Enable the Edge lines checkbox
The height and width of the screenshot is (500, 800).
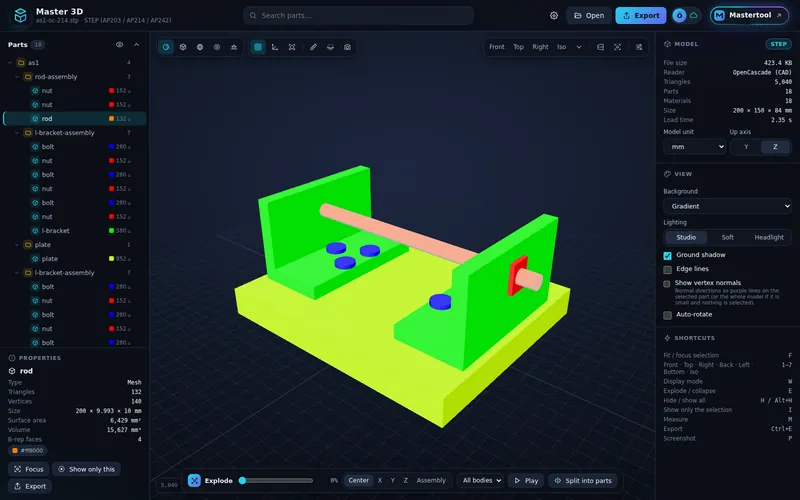[x=667, y=269]
